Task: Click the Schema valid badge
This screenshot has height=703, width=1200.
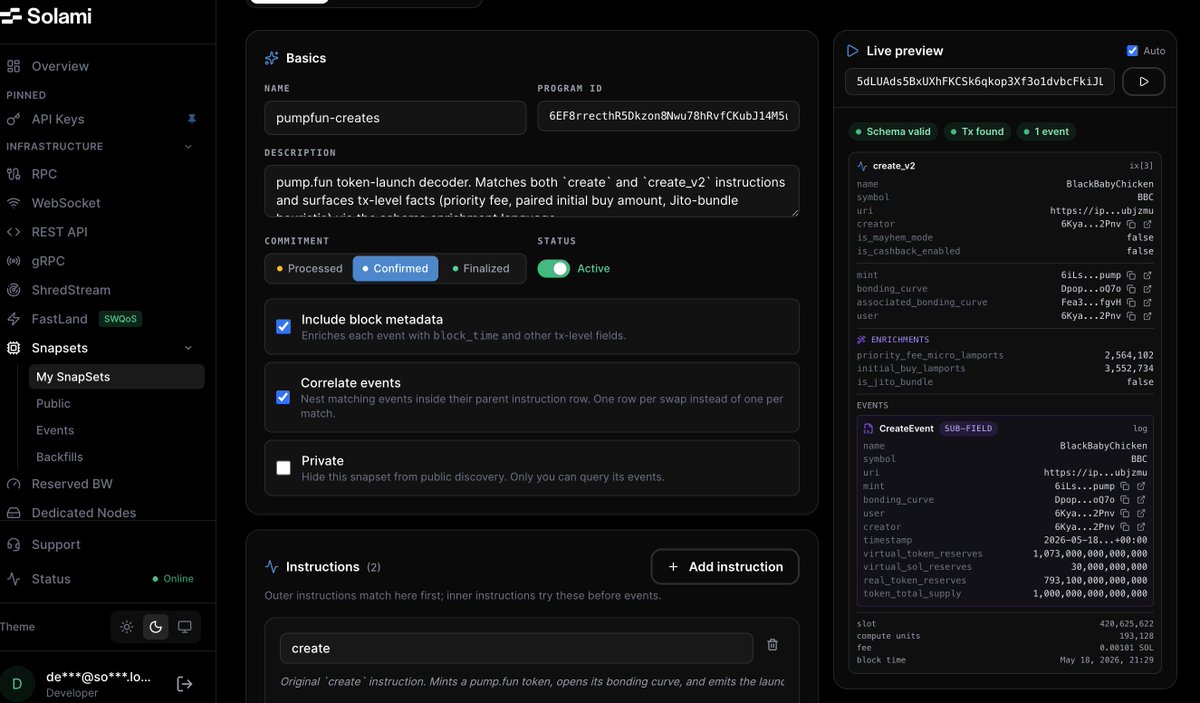Action: pos(892,132)
